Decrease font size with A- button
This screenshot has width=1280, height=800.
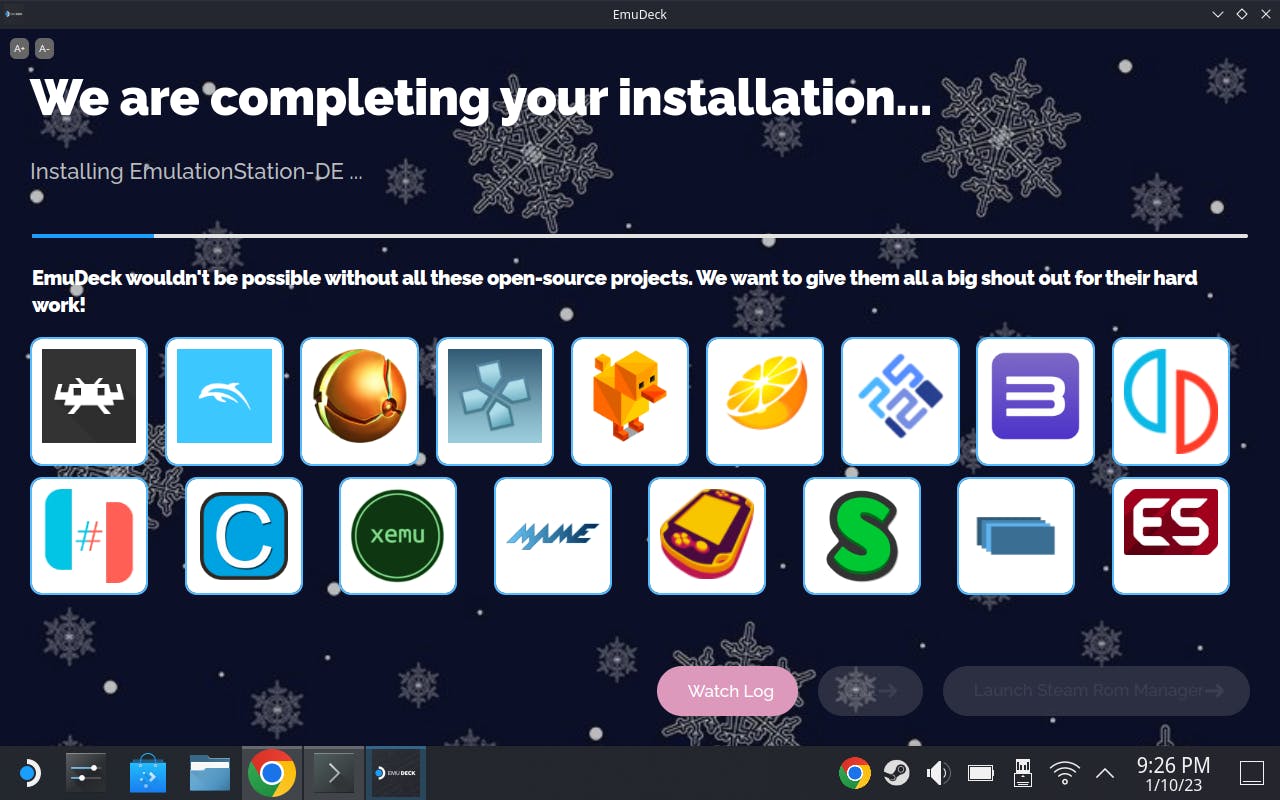[x=44, y=48]
